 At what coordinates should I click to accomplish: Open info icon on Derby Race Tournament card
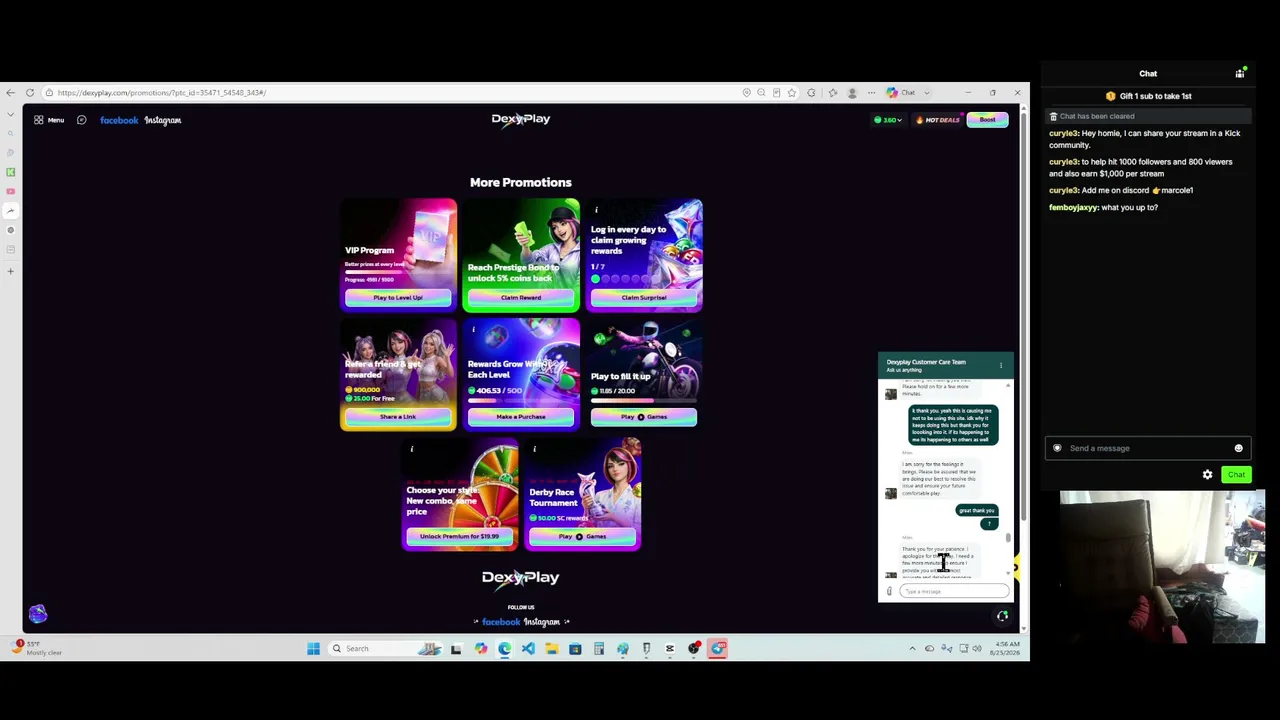(x=534, y=449)
